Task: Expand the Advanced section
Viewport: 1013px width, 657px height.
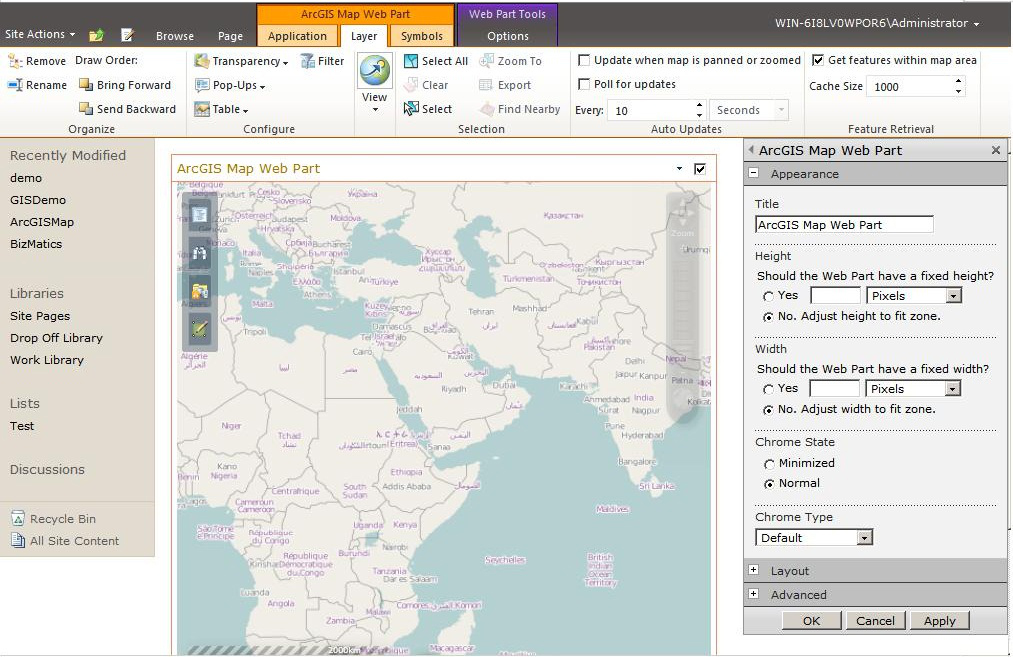Action: (753, 594)
